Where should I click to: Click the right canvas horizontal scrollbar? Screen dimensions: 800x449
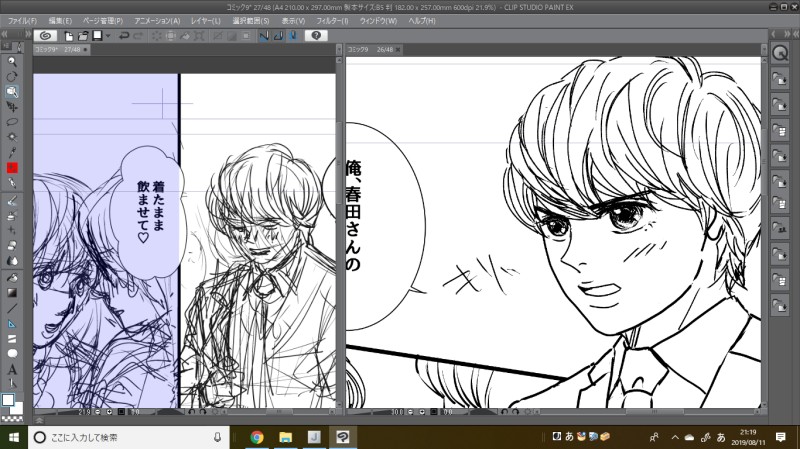pos(647,412)
